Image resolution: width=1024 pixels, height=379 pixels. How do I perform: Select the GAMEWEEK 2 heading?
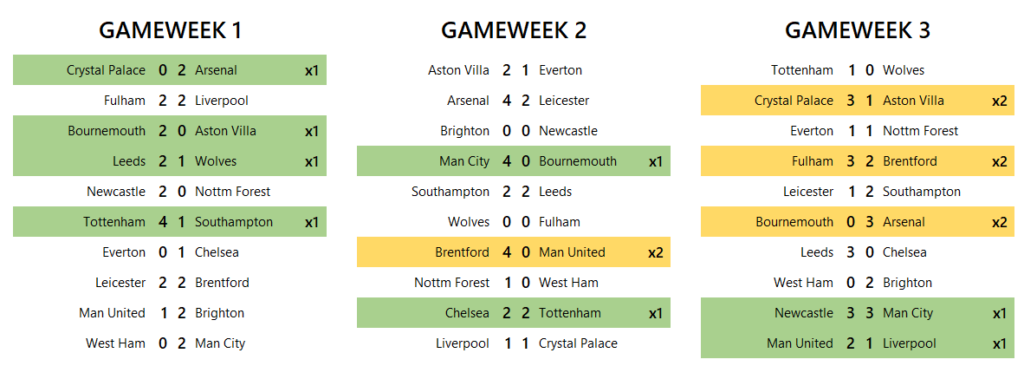(x=513, y=30)
